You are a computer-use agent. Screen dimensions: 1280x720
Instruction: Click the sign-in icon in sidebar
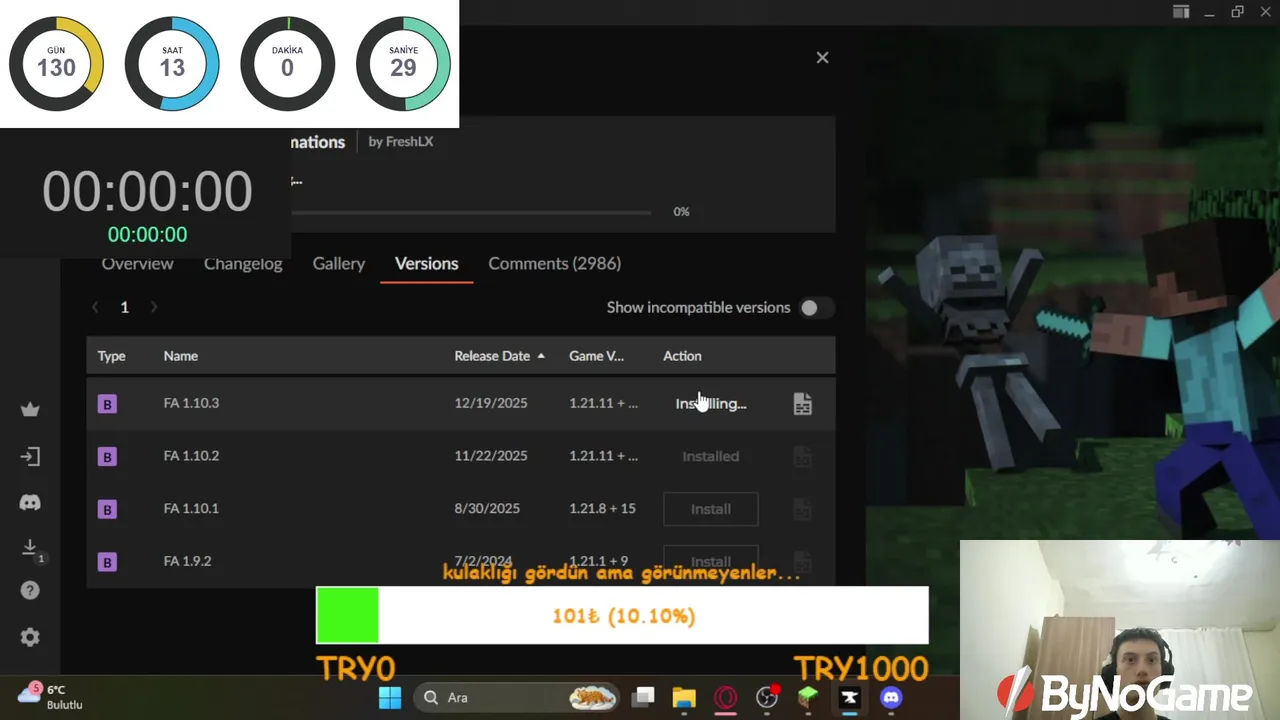[30, 456]
